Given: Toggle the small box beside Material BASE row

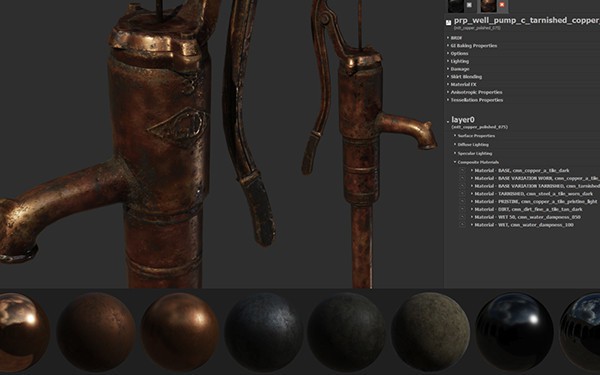Looking at the screenshot, I should tap(462, 170).
